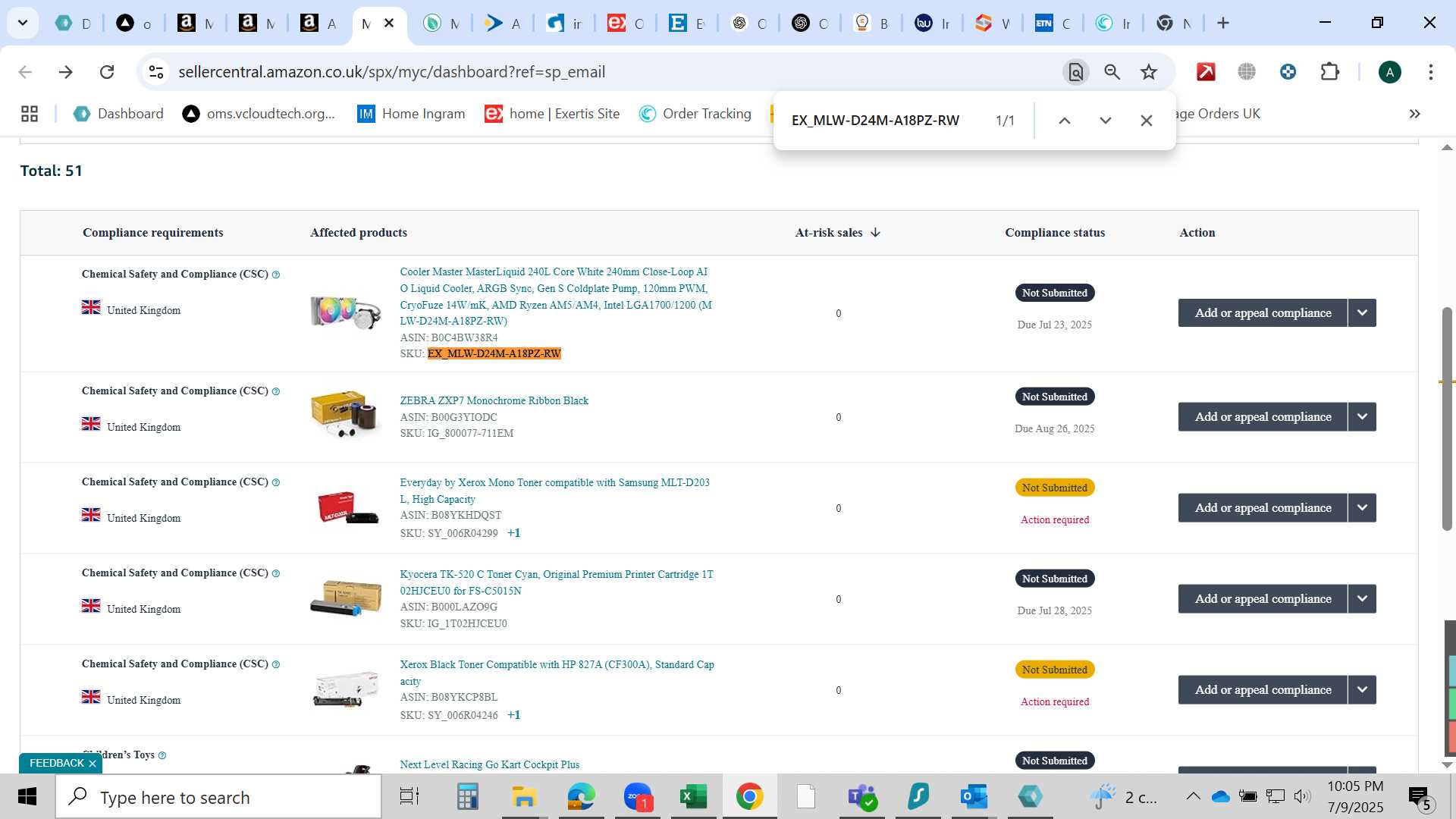Screen dimensions: 1456x819
Task: Open Outlook from the taskbar
Action: [x=974, y=796]
